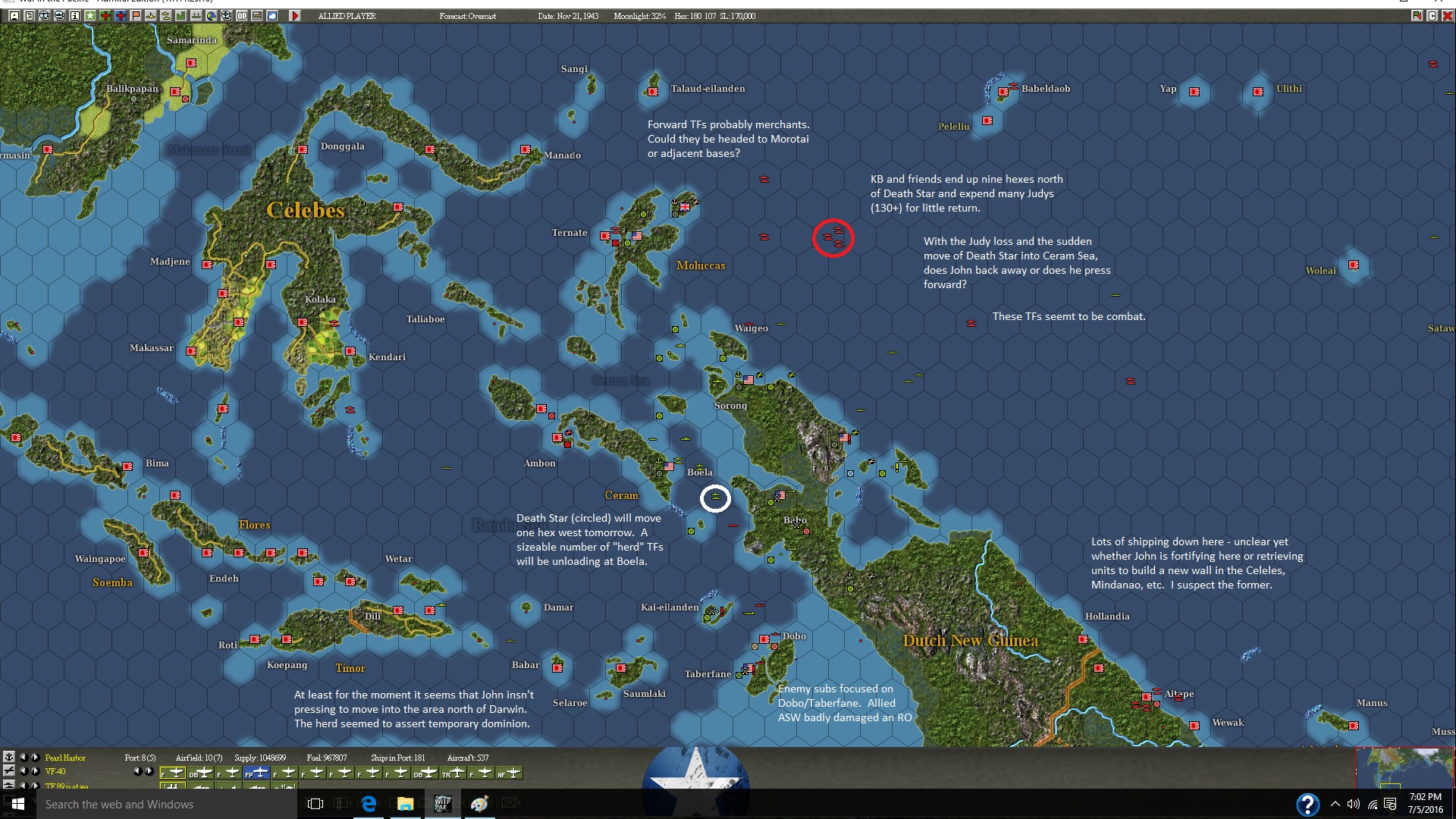Select the white-circled Death Star task force
The width and height of the screenshot is (1456, 819).
click(715, 498)
